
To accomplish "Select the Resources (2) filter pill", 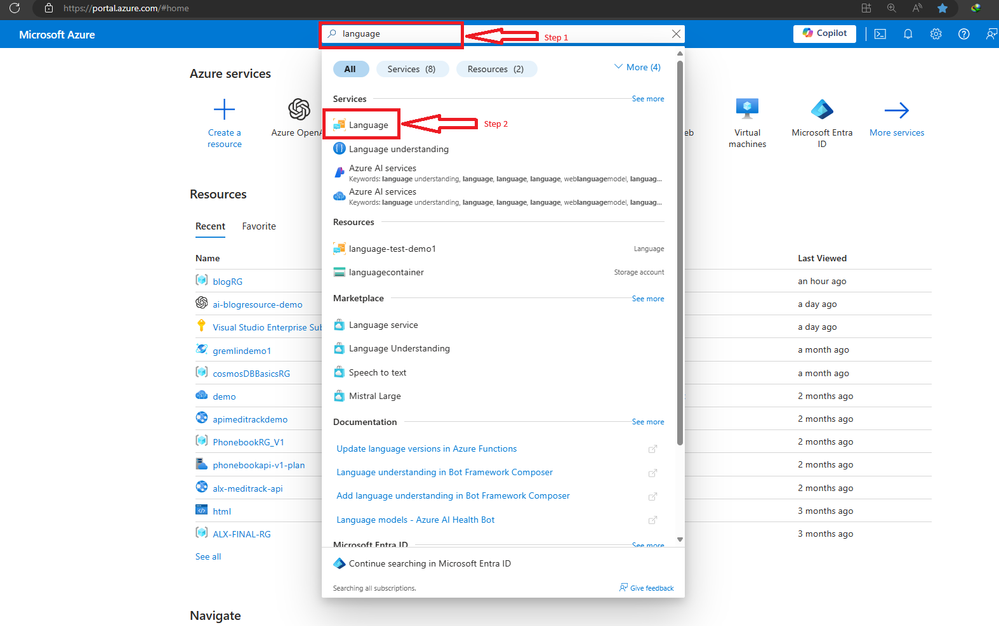I will click(x=496, y=69).
